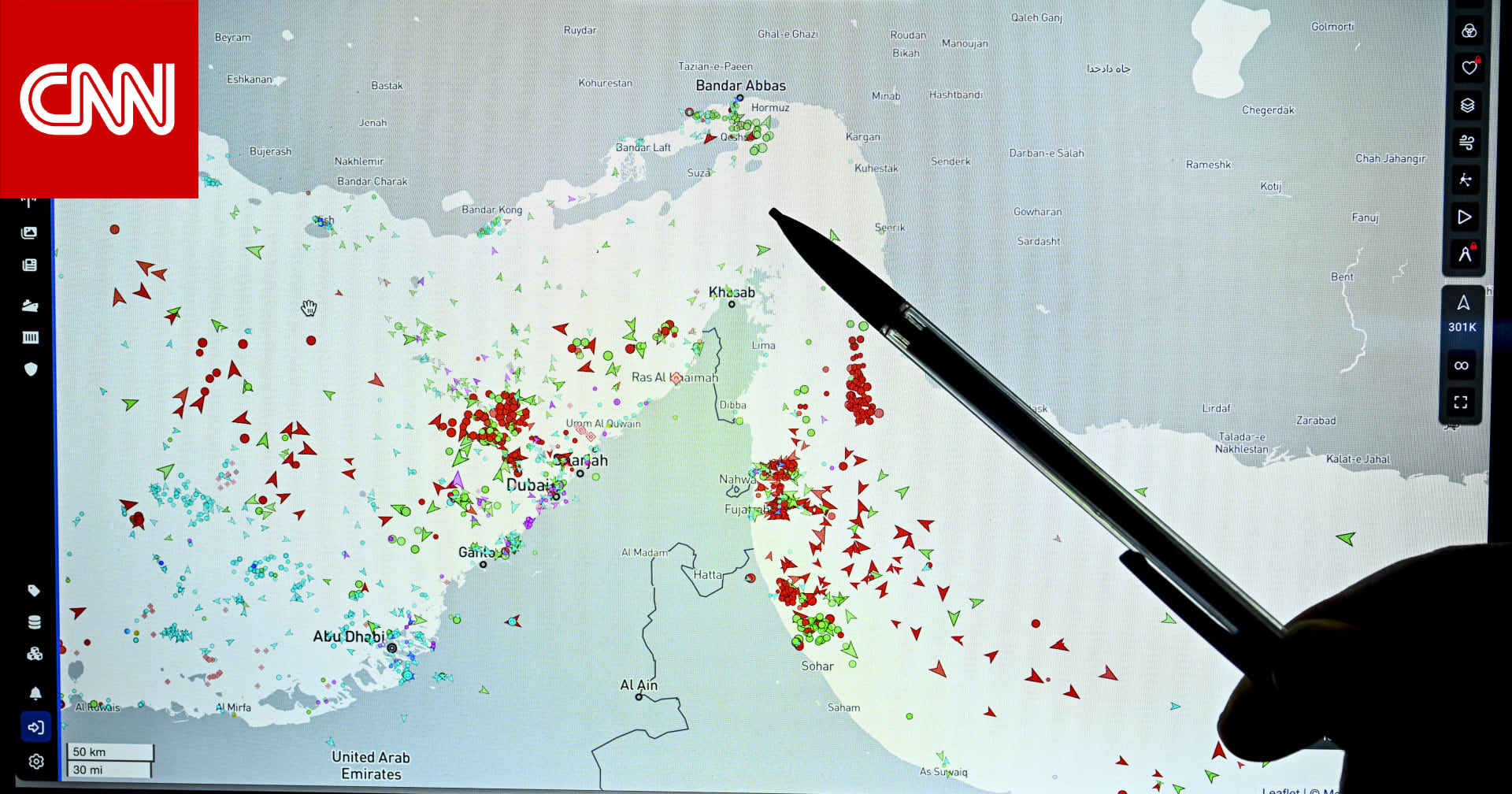The image size is (1512, 794).
Task: Click the container barcode sidebar icon
Action: tap(31, 338)
